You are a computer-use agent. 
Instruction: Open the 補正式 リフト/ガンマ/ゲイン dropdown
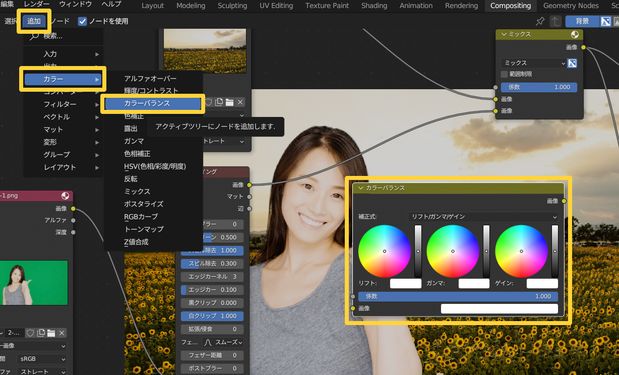click(484, 217)
